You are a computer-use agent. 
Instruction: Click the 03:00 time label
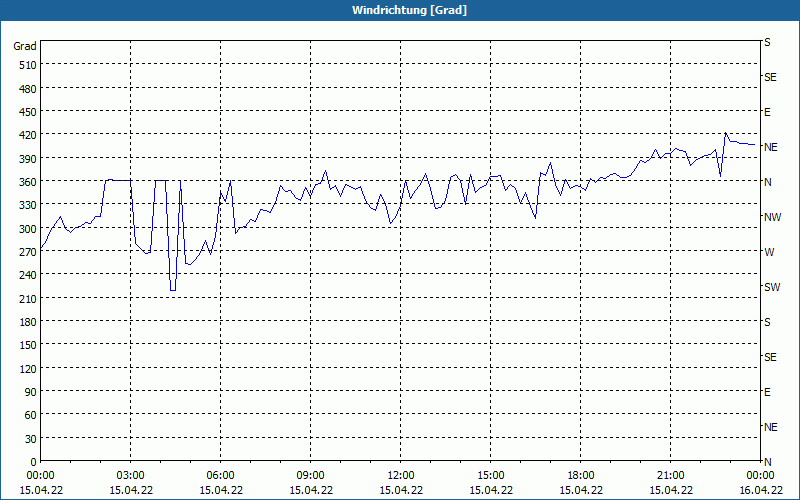[131, 476]
